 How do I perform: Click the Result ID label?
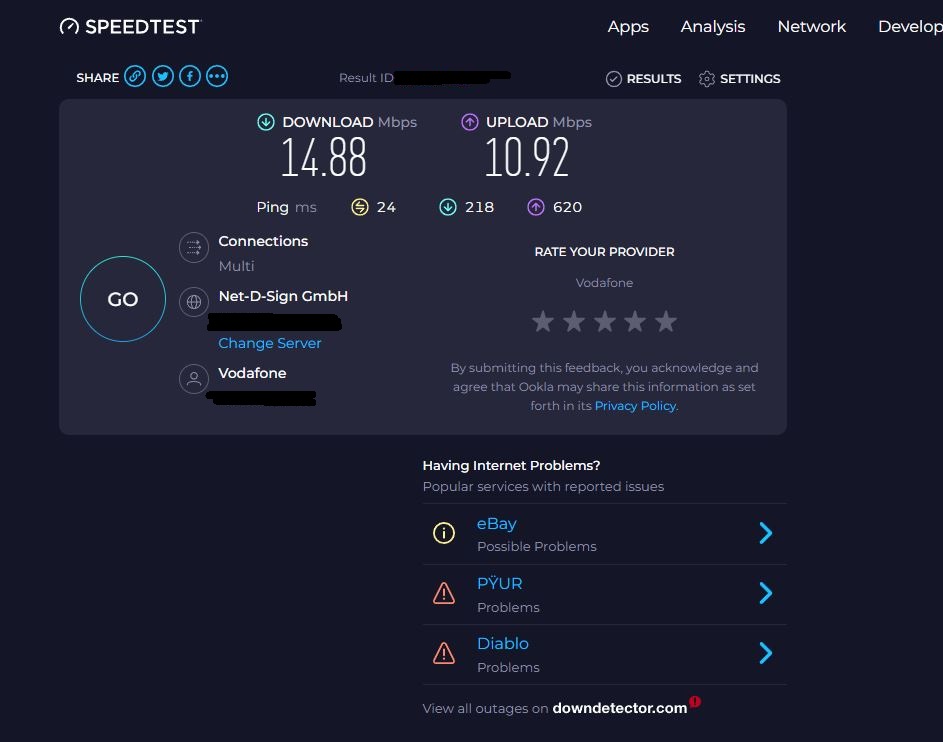[x=366, y=78]
